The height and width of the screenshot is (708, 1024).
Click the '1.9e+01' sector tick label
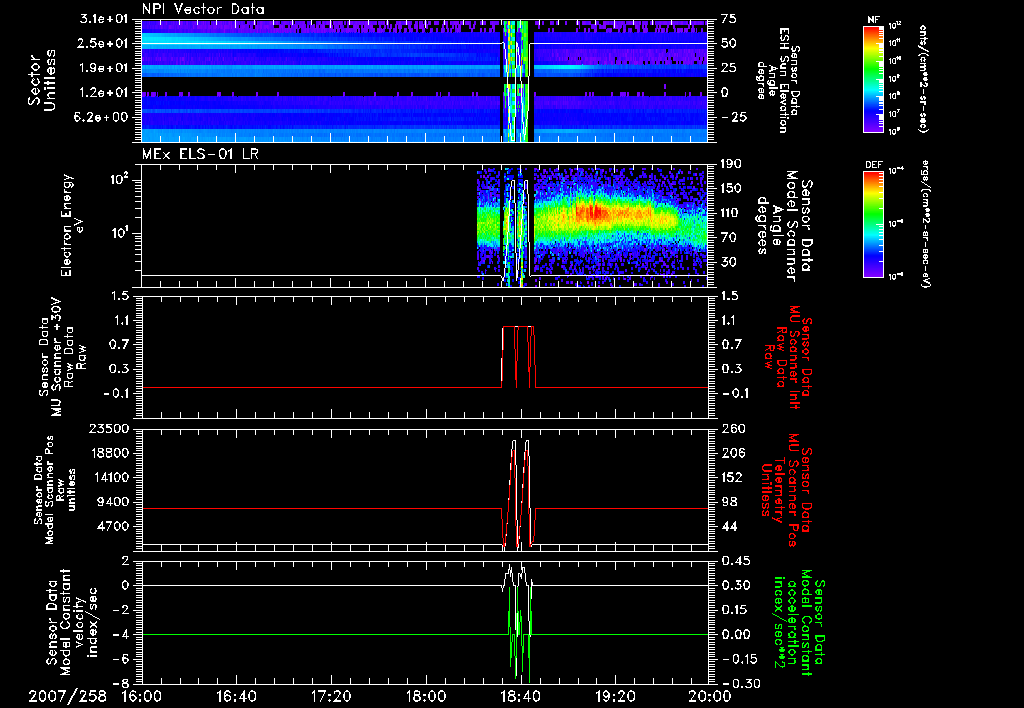tap(104, 68)
